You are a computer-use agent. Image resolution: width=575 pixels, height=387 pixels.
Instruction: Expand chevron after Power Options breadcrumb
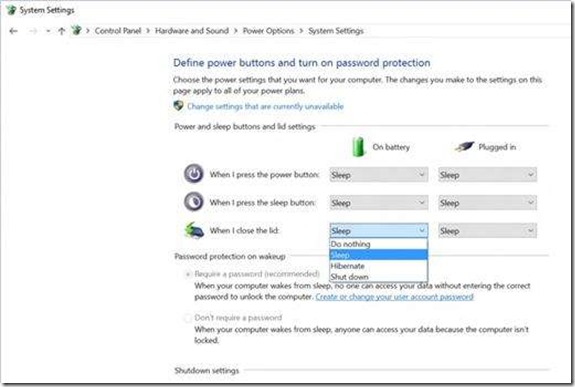301,31
